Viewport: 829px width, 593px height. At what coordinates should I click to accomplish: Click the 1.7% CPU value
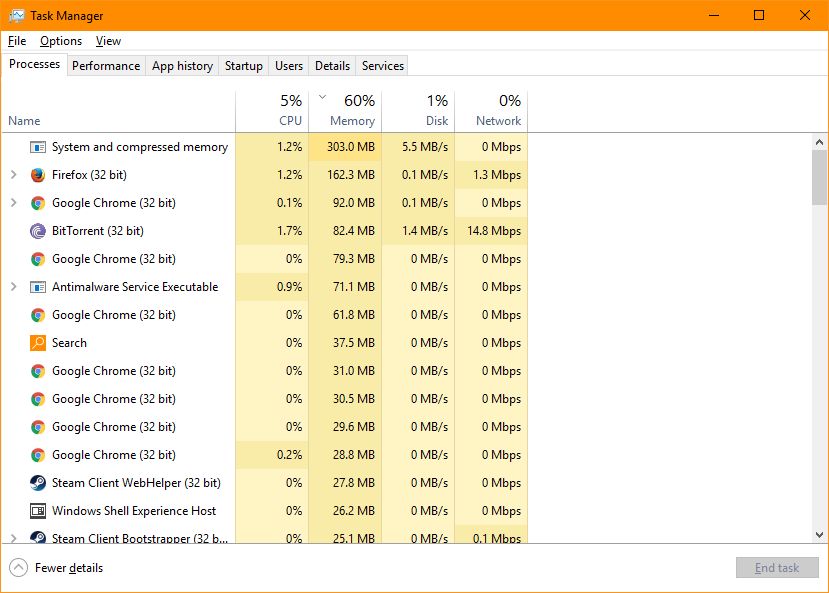(x=289, y=231)
